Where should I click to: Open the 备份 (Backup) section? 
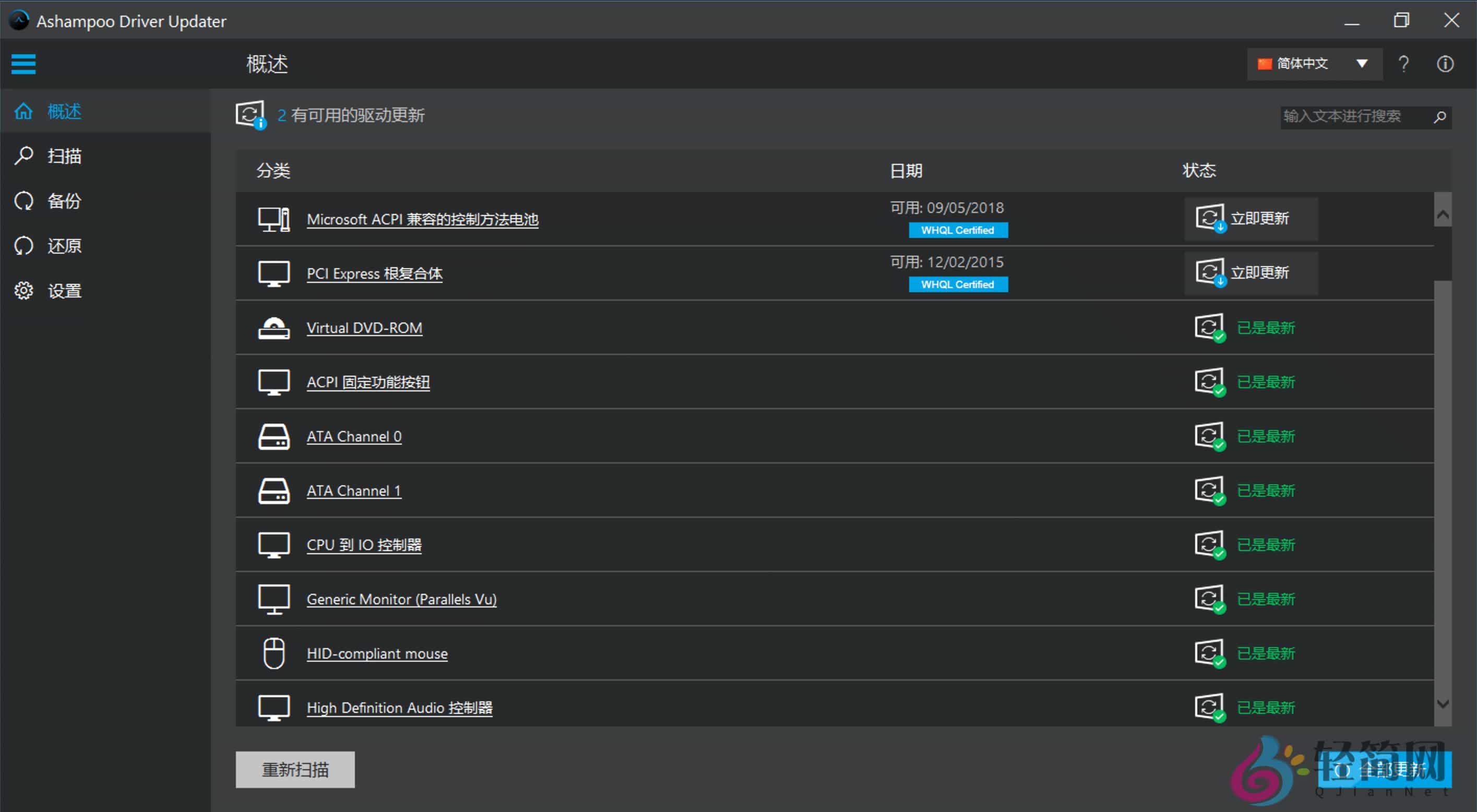click(23, 201)
